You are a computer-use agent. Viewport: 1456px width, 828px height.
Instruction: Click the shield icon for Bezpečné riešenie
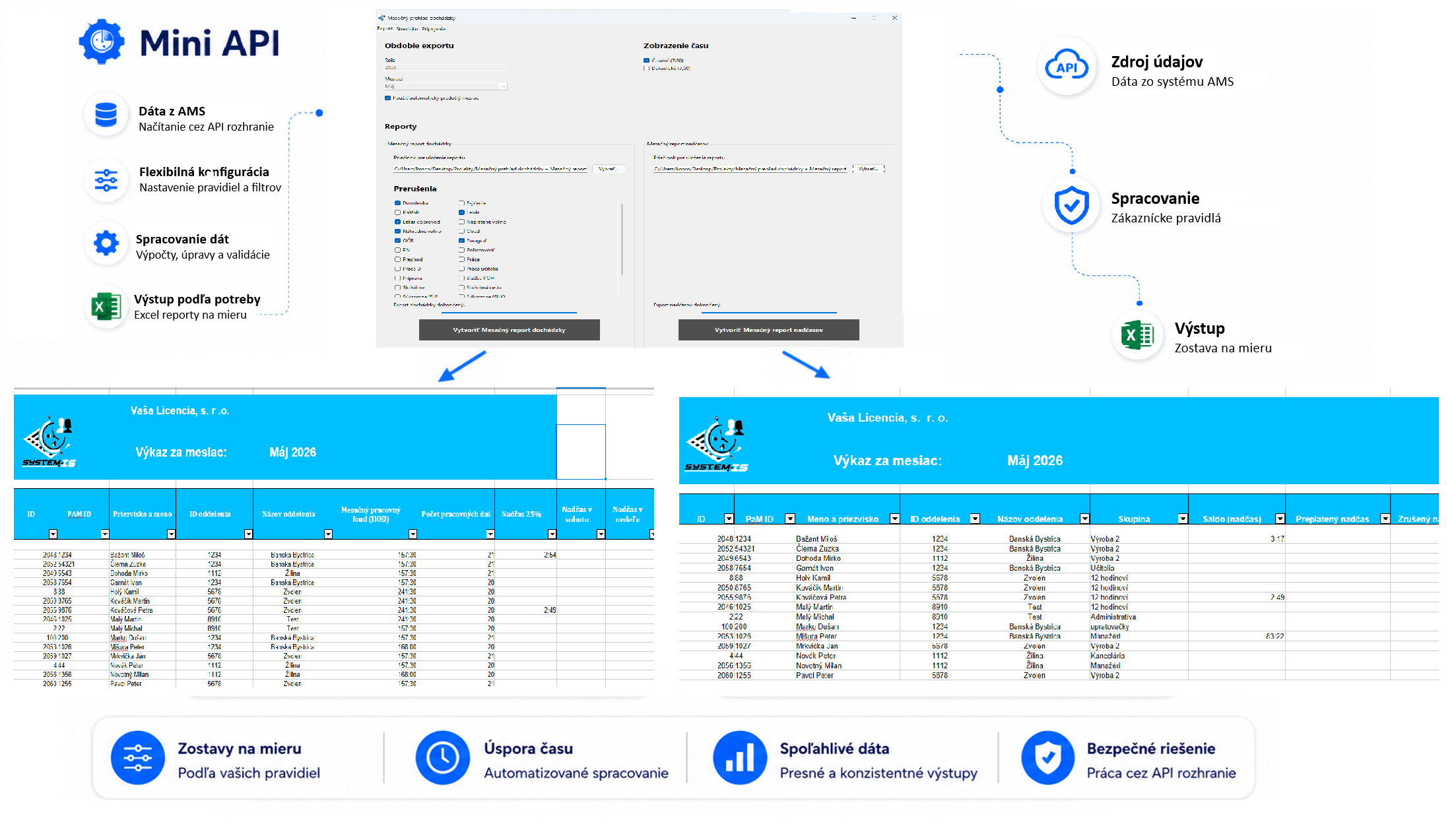pyautogui.click(x=1048, y=757)
